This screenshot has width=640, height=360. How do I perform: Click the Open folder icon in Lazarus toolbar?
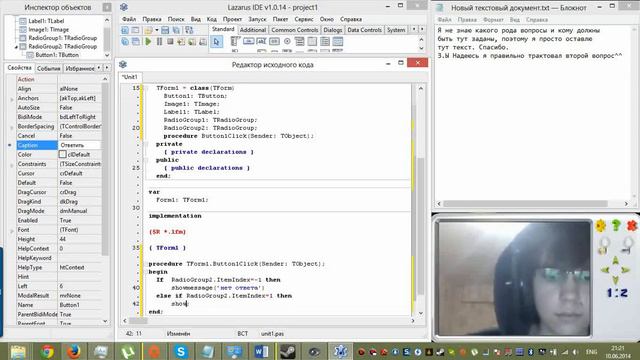[148, 30]
